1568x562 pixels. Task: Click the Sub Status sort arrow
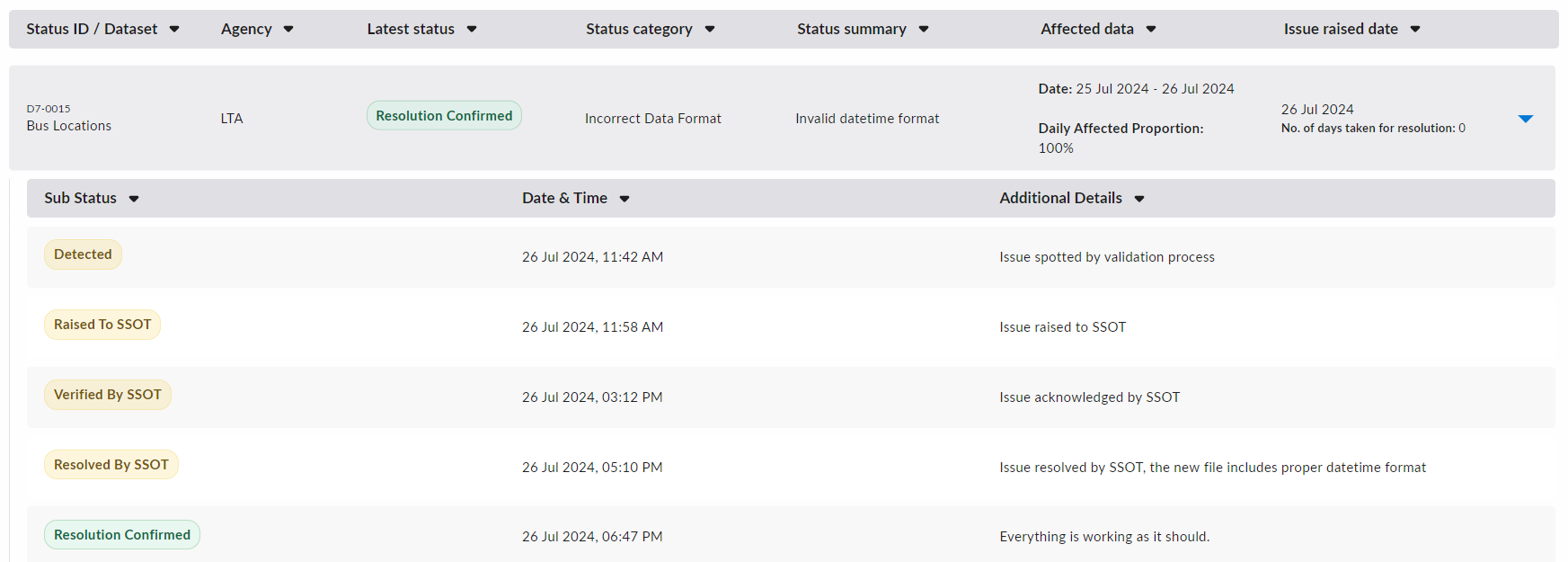point(134,199)
